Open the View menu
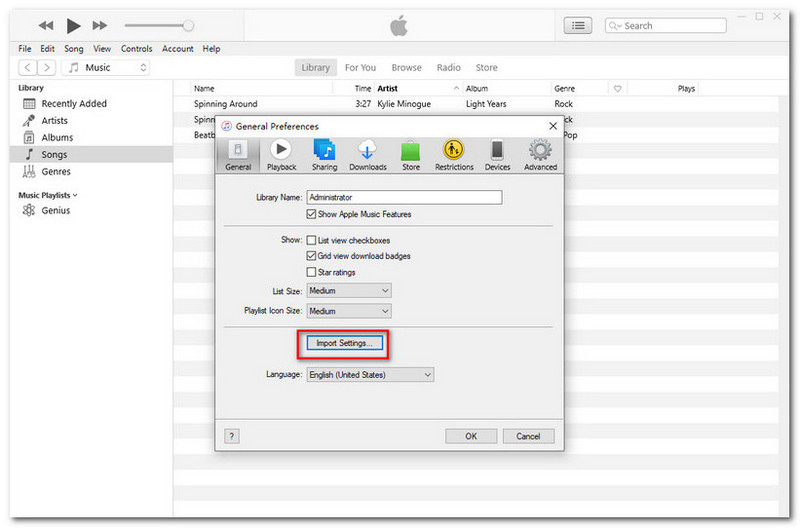The image size is (800, 528). tap(102, 48)
